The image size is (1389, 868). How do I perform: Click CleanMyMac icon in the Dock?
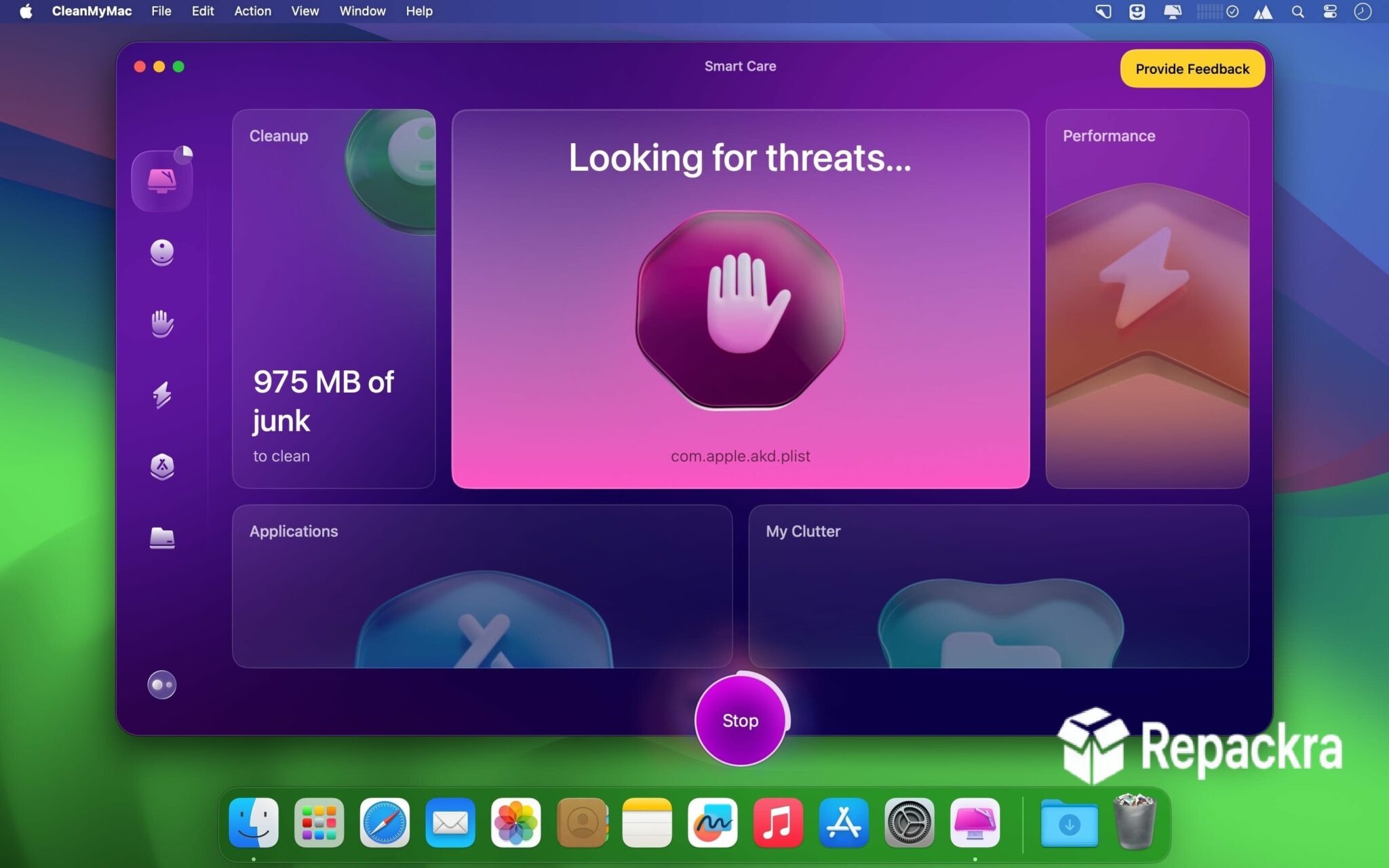[975, 823]
